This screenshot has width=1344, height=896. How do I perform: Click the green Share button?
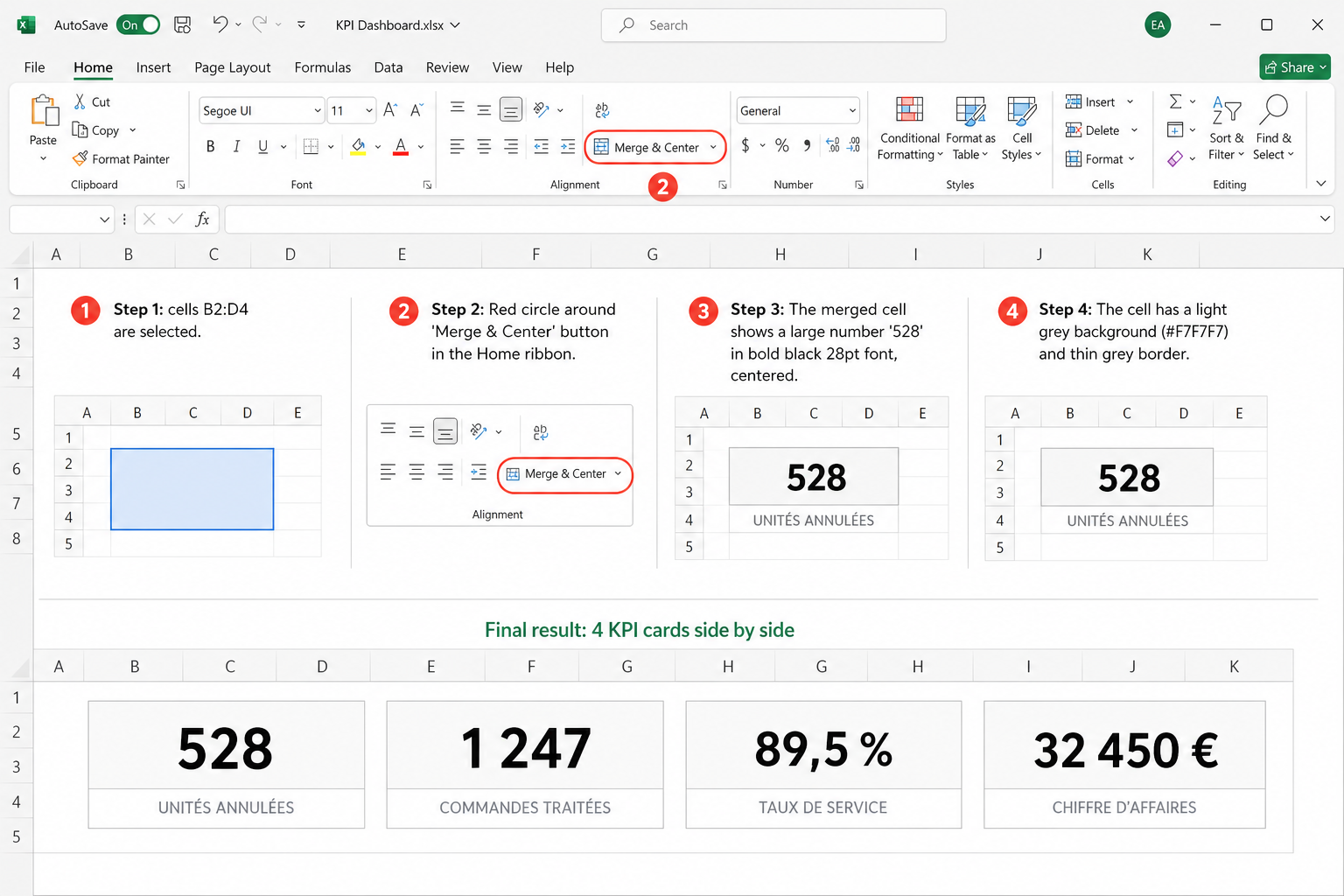click(1295, 66)
